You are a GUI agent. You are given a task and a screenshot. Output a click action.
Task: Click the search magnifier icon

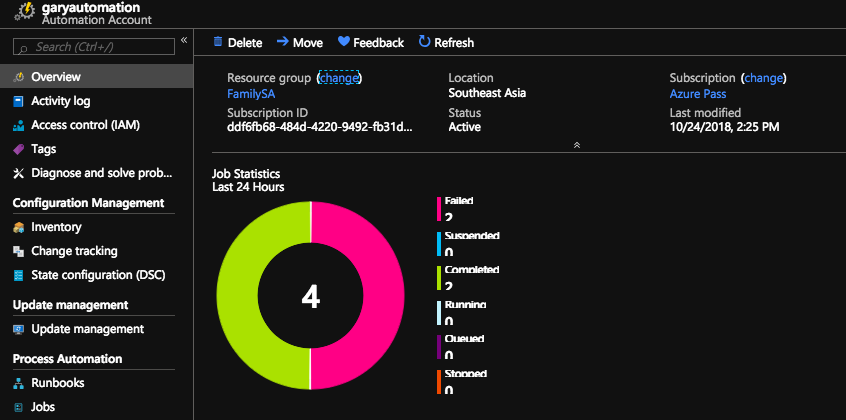23,48
